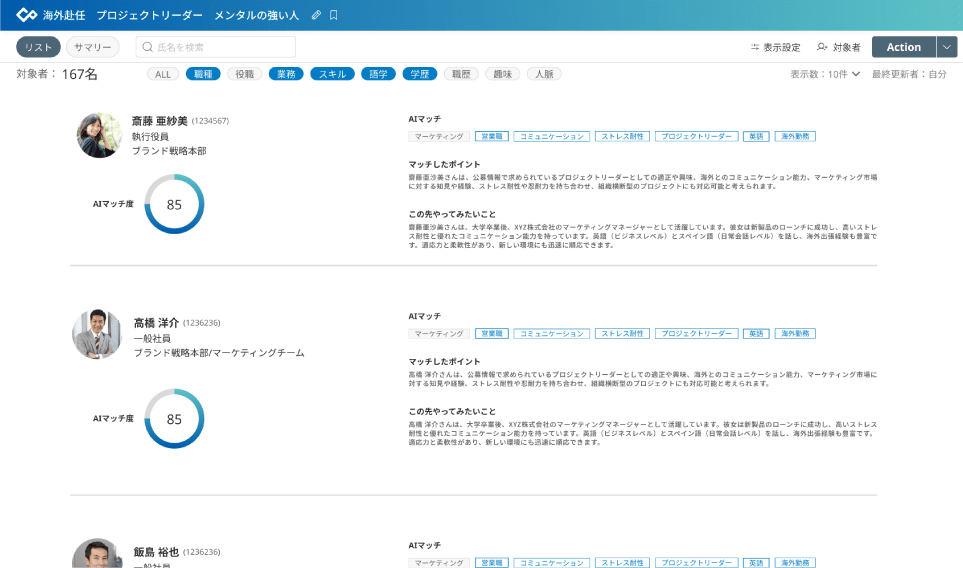Image resolution: width=963 pixels, height=568 pixels.
Task: Click 海外勤務 tag in 高橋 洋介's card
Action: click(795, 333)
